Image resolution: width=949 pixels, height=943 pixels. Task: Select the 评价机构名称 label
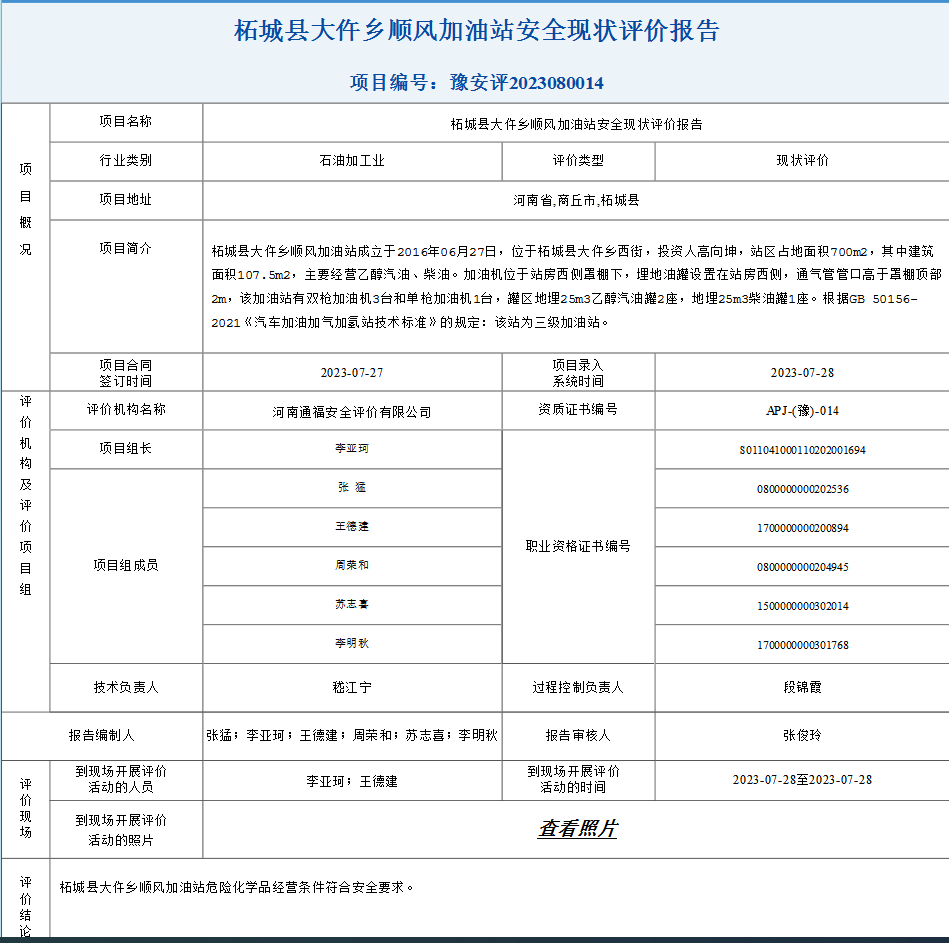[x=126, y=410]
